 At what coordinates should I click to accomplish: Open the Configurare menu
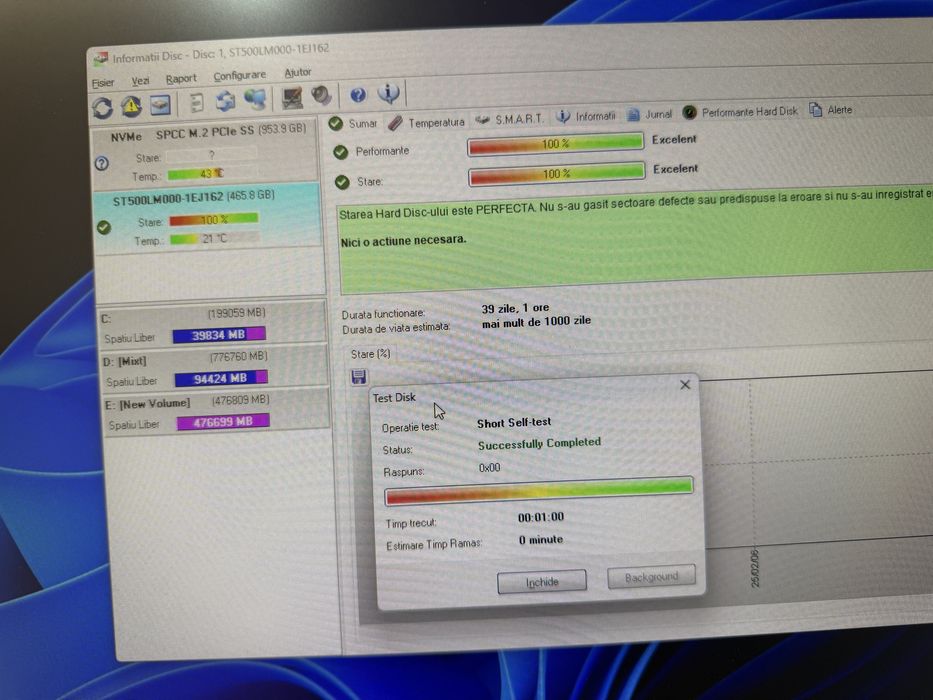coord(239,76)
